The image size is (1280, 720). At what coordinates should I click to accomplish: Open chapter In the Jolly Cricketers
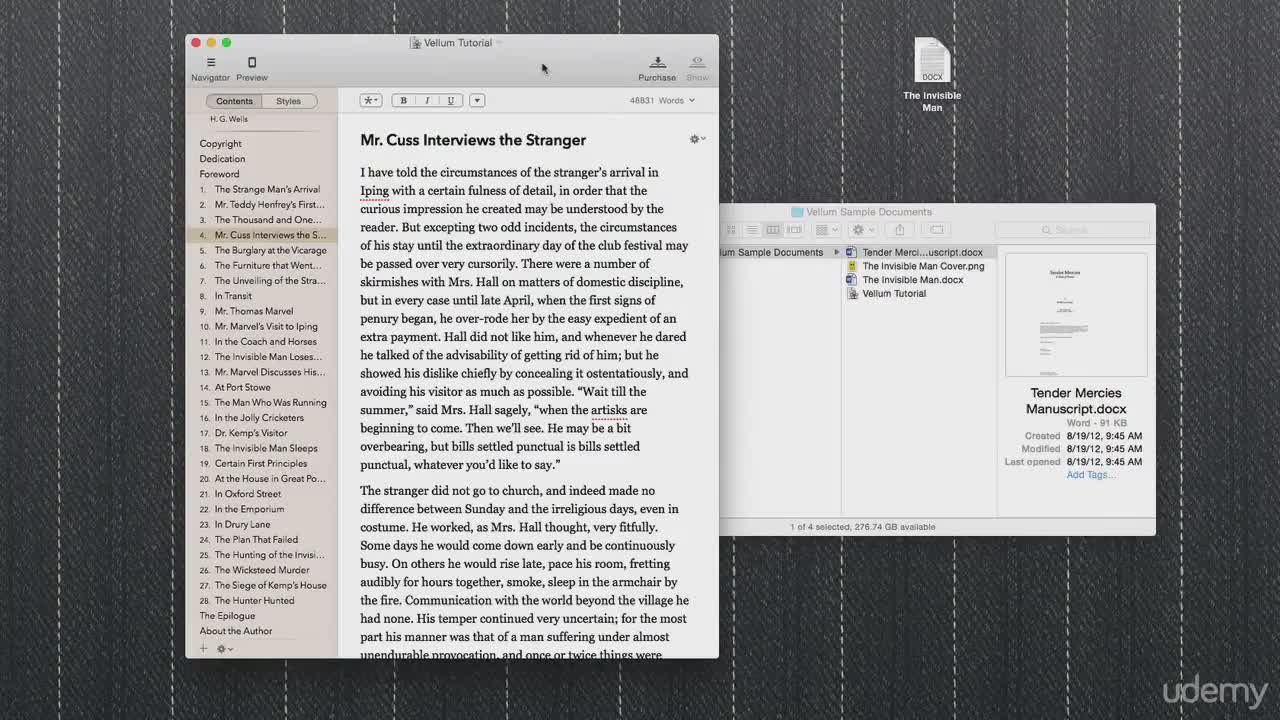point(260,418)
